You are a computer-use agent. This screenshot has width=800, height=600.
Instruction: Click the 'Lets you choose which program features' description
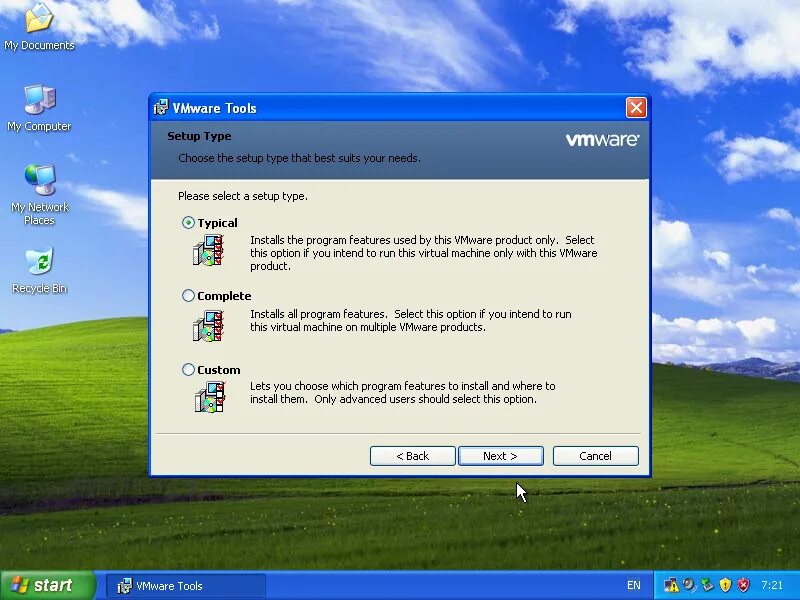click(x=403, y=392)
